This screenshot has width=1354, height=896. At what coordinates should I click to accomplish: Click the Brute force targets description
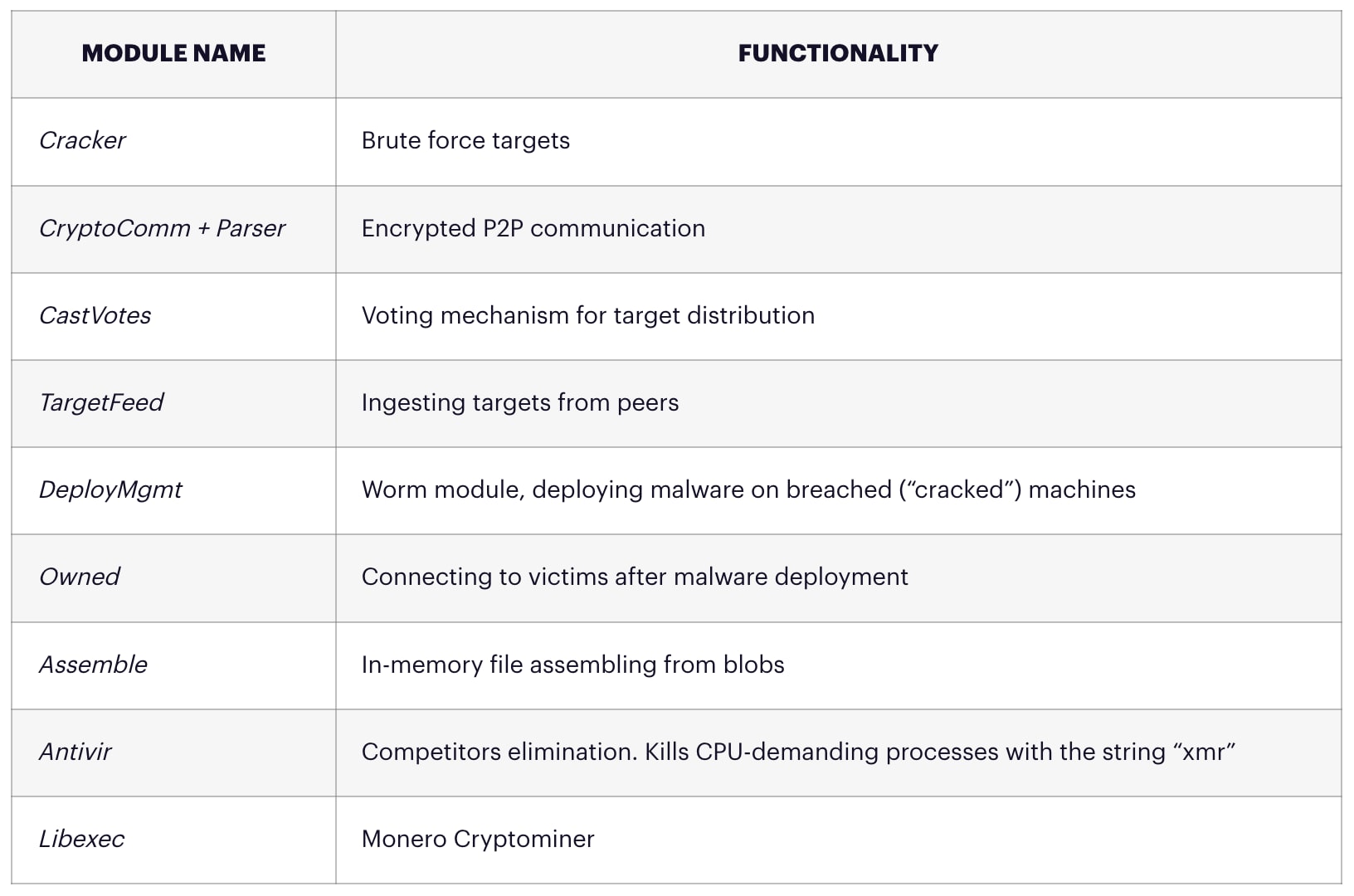point(465,141)
